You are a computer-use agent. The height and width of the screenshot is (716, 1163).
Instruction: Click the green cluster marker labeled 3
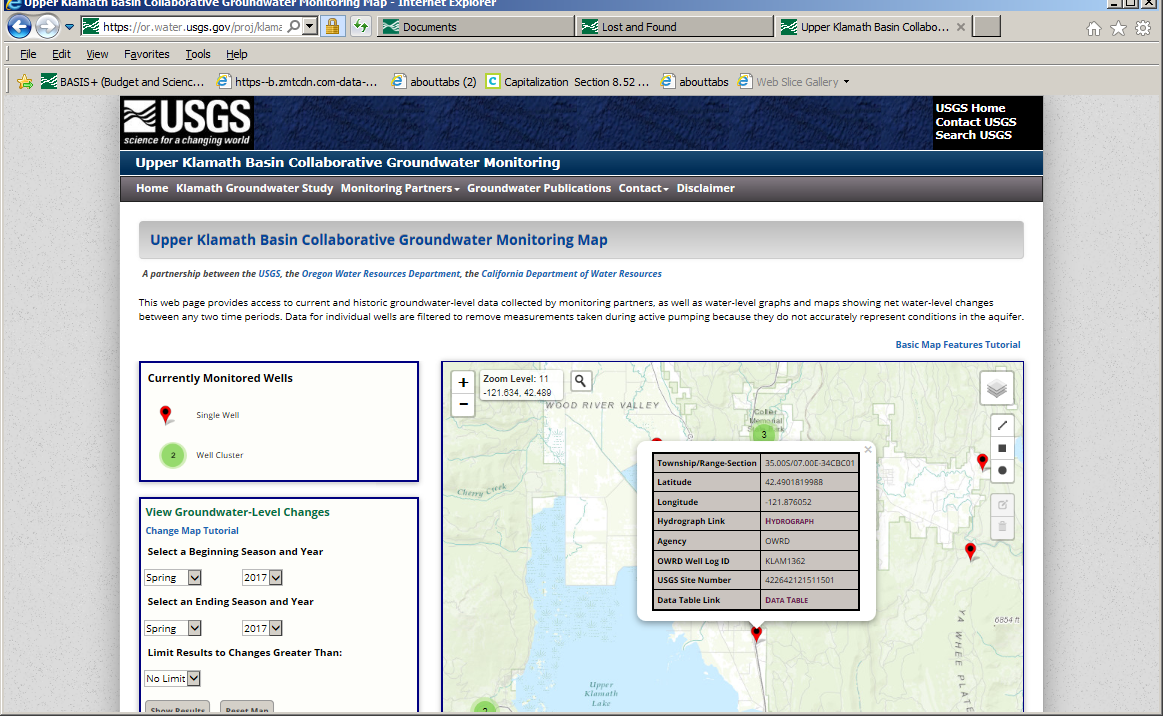tap(764, 434)
